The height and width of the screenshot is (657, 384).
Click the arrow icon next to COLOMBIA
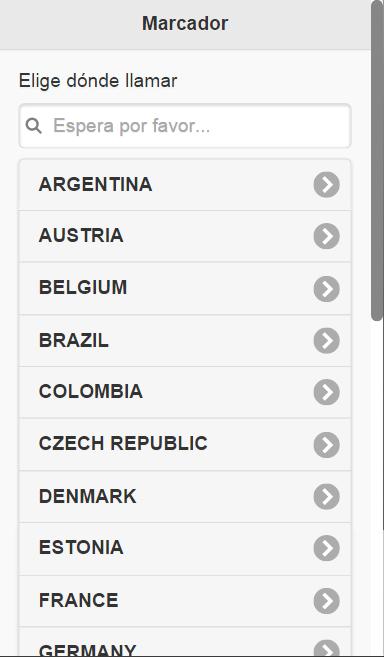coord(326,392)
